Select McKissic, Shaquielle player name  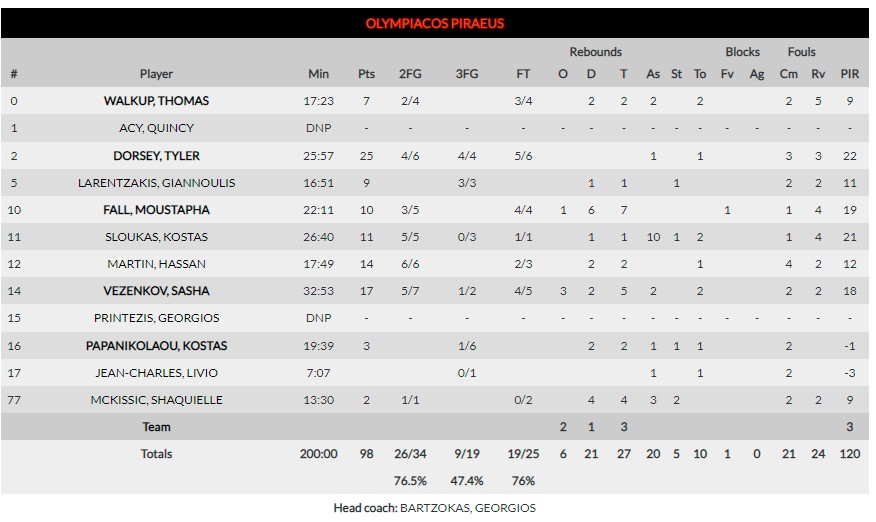tap(156, 400)
